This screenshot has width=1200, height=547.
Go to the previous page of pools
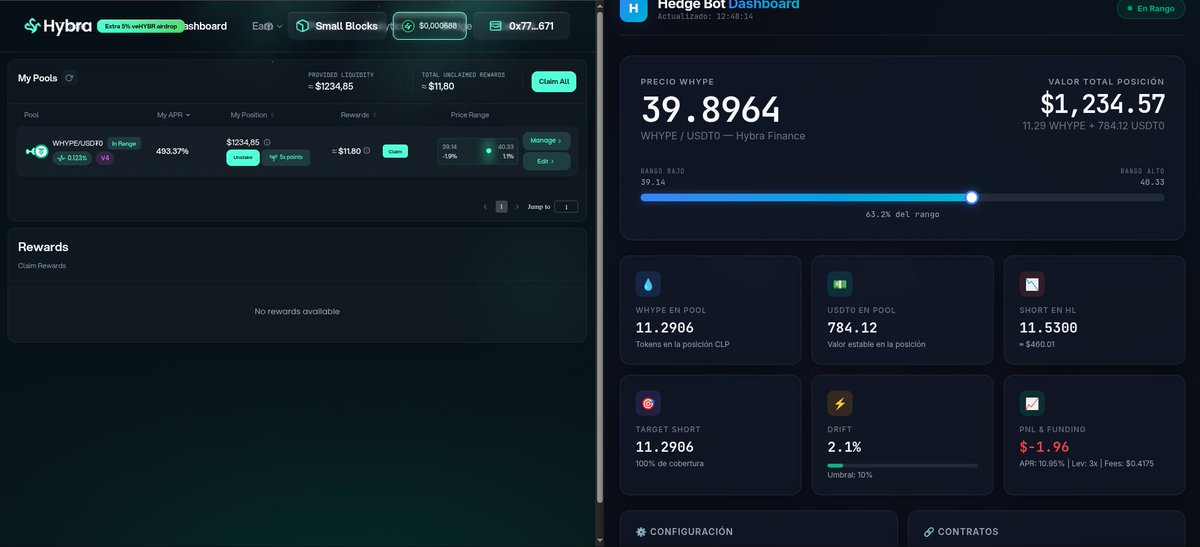coord(486,207)
